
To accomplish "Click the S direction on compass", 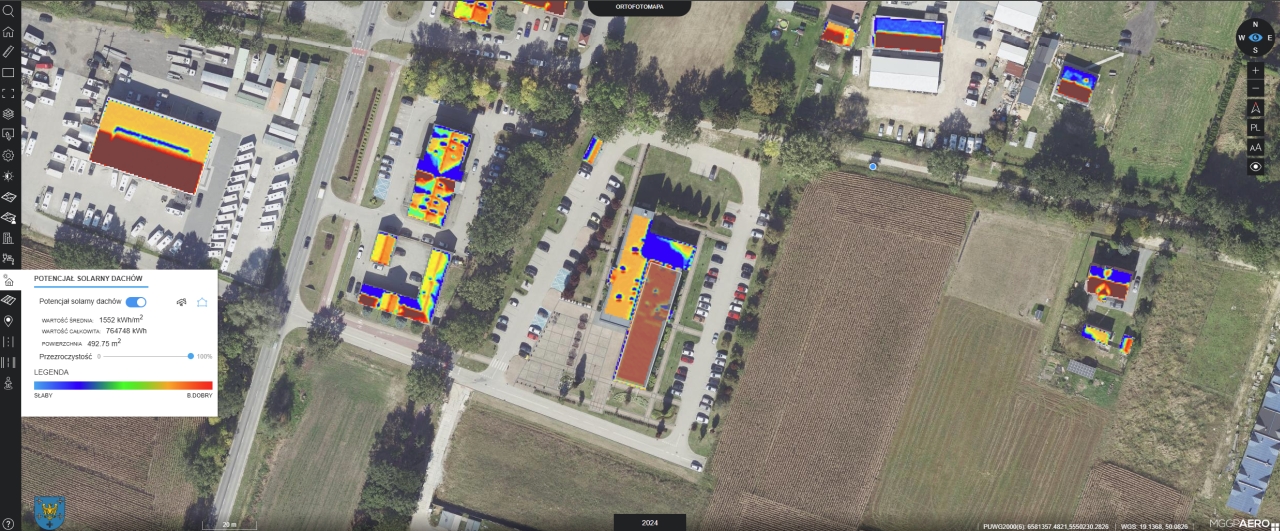I will pyautogui.click(x=1256, y=51).
